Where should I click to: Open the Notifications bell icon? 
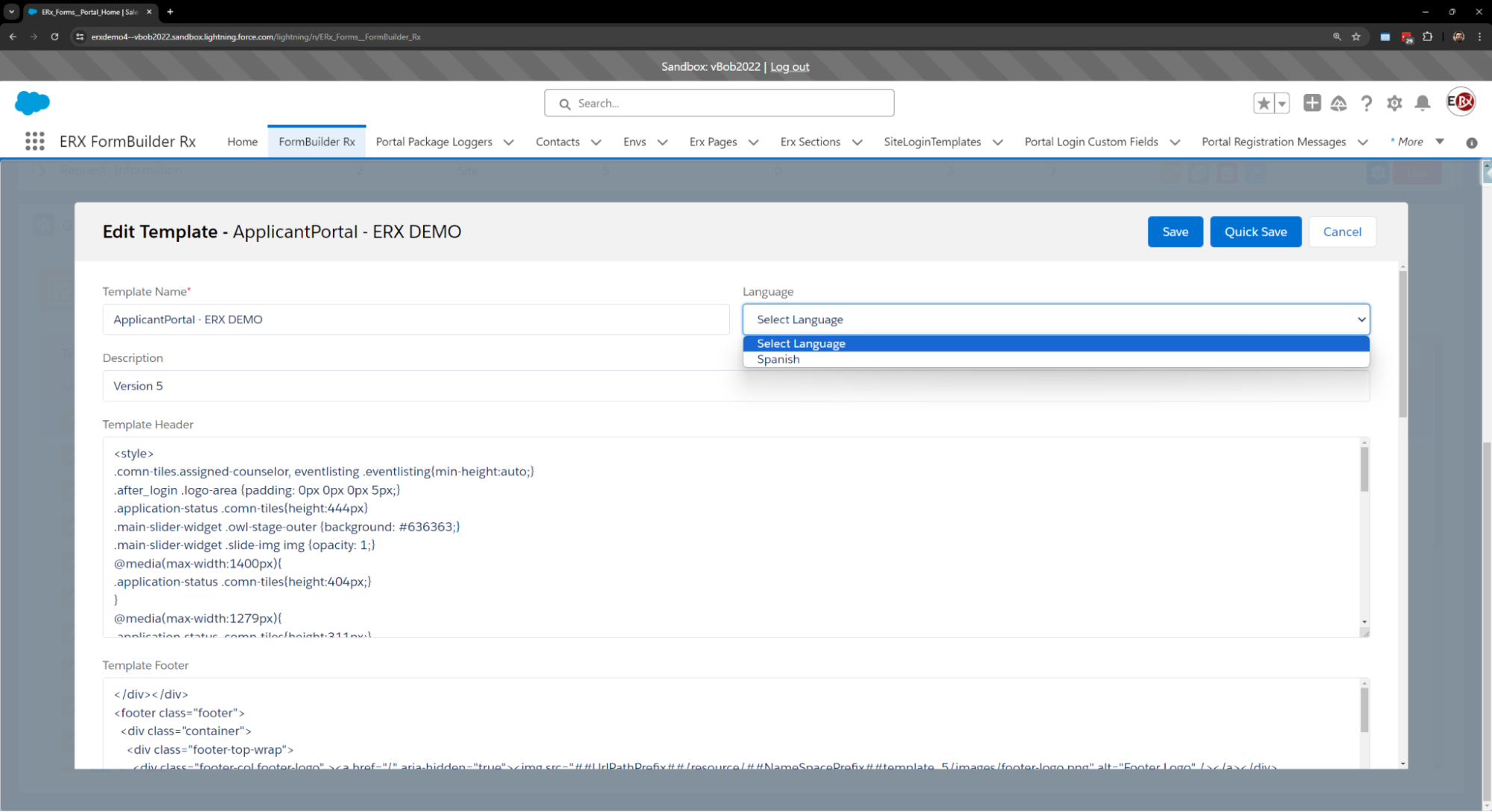point(1423,103)
